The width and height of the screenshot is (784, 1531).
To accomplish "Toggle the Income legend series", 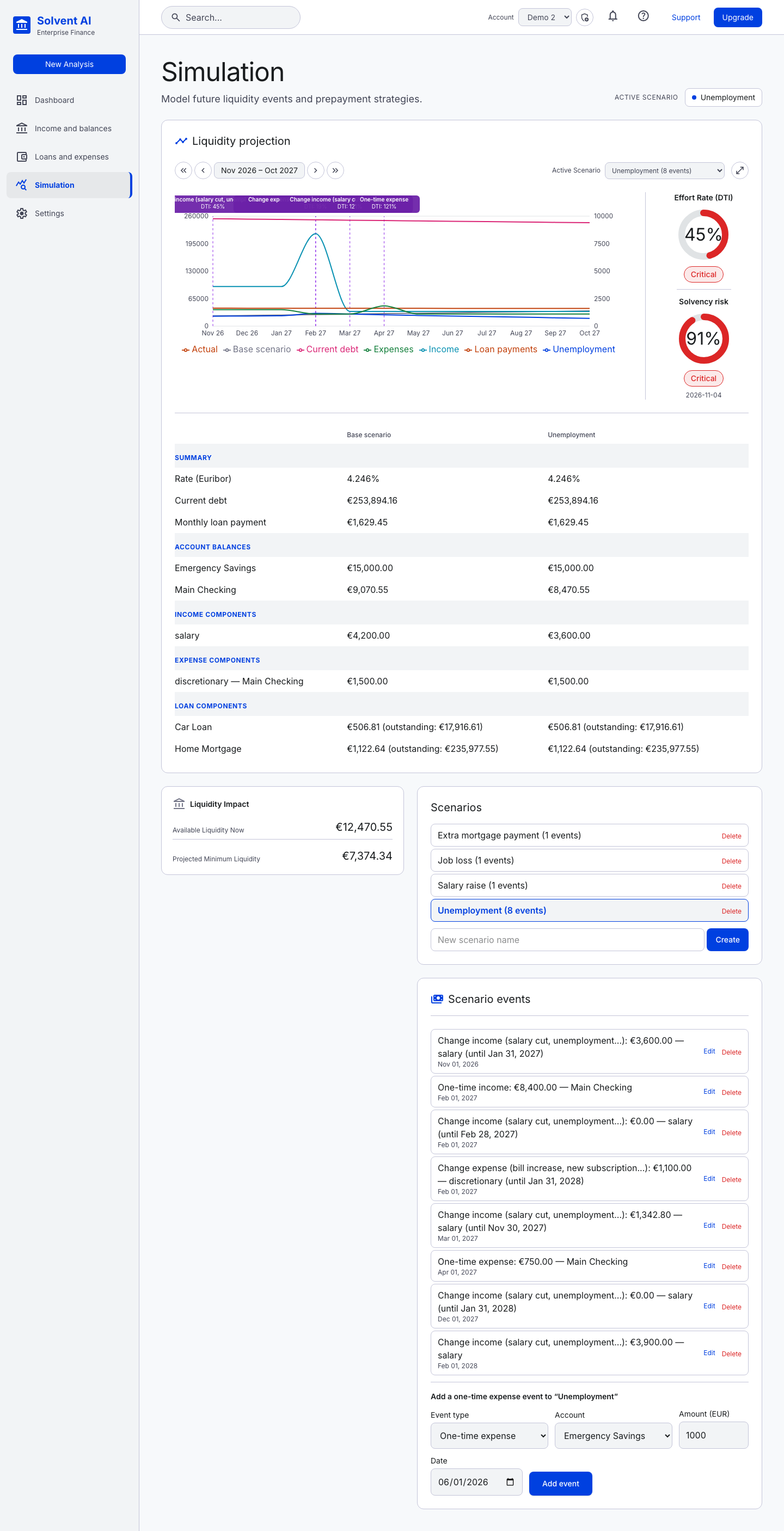I will pos(439,350).
